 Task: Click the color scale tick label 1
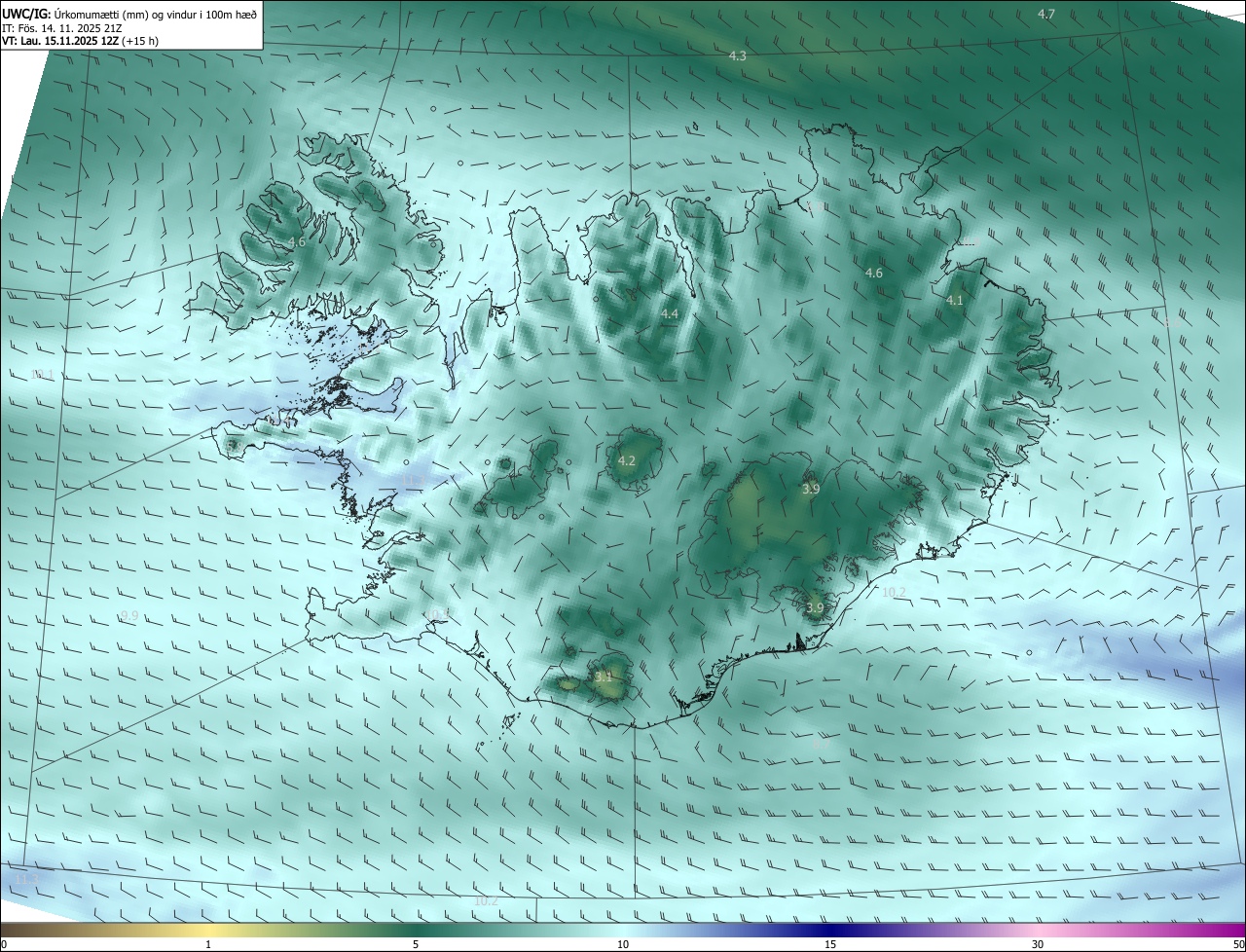click(x=208, y=944)
